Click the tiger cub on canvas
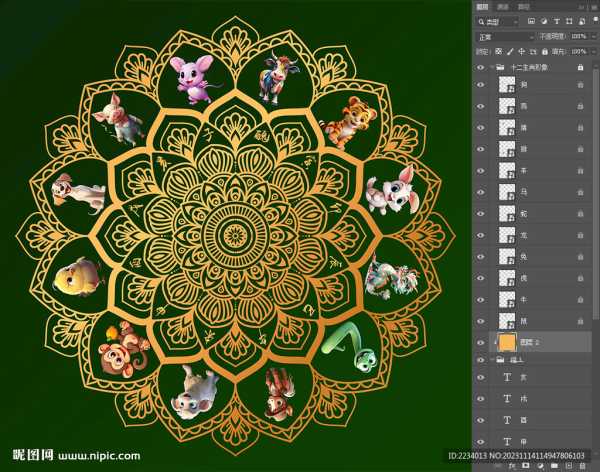The height and width of the screenshot is (472, 600). tap(350, 122)
